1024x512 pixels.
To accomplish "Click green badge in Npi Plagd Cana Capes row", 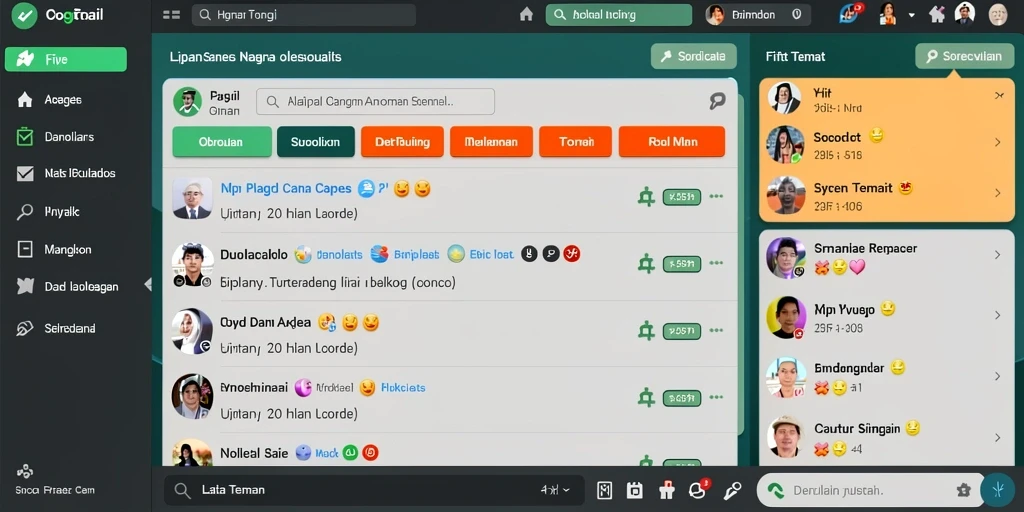I will pyautogui.click(x=682, y=197).
